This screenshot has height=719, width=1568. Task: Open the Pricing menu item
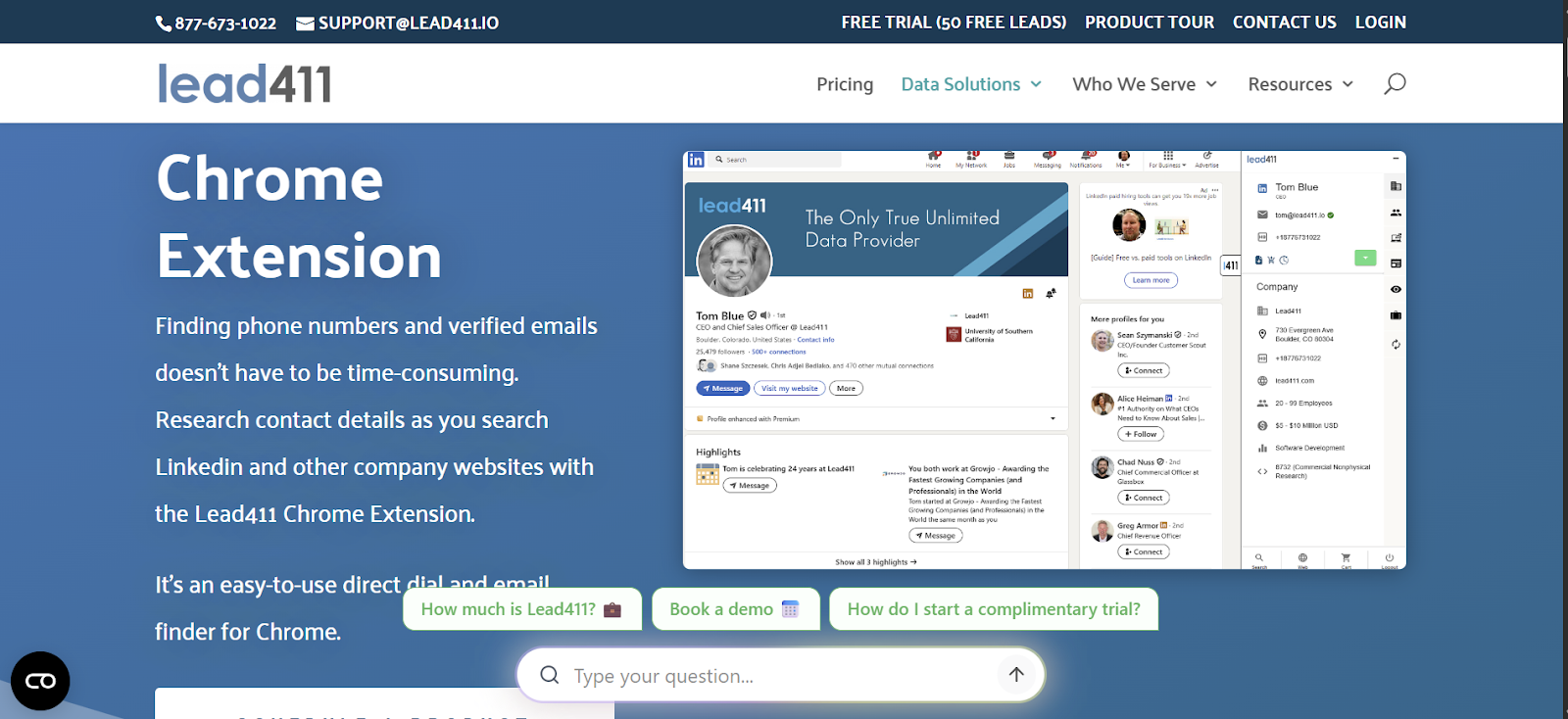tap(845, 84)
